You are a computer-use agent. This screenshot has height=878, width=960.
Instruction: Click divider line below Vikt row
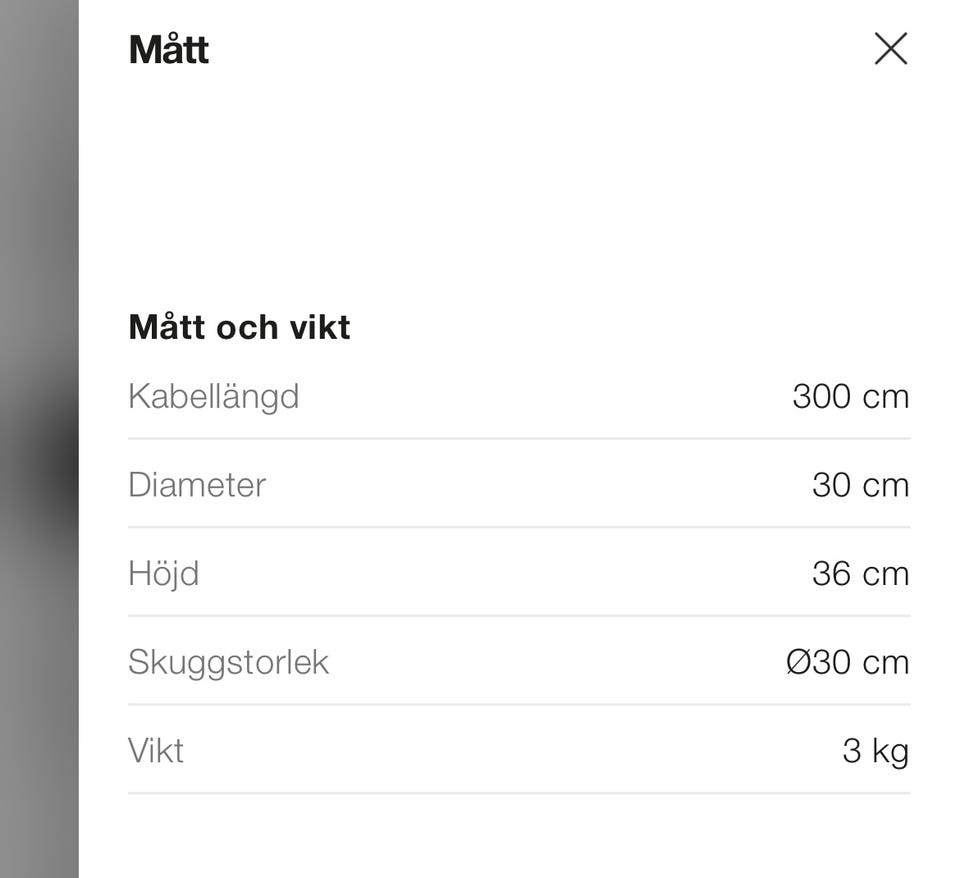[x=518, y=793]
